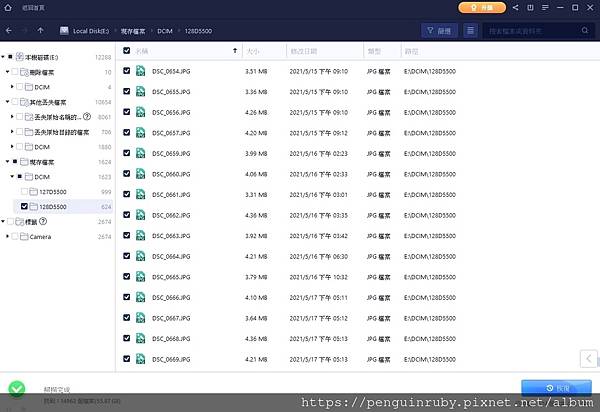Screen dimensions: 600x412
Task: Collapse existing files node with 1624 items
Action: pyautogui.click(x=7, y=161)
